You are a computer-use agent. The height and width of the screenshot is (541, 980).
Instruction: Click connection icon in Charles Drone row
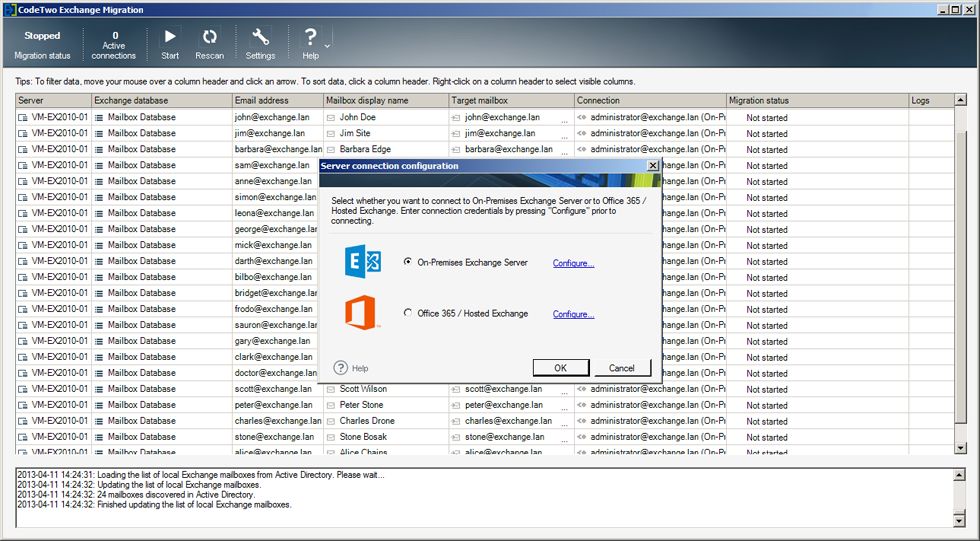[x=582, y=421]
